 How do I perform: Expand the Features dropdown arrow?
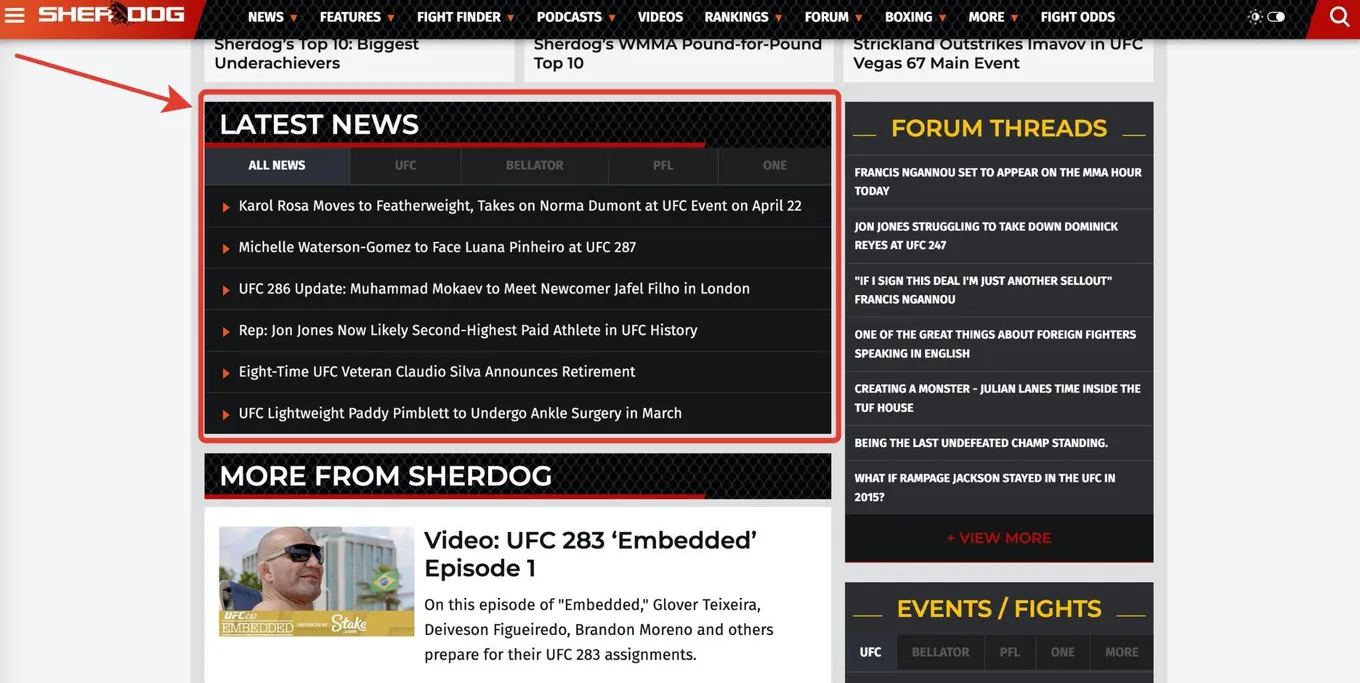pos(391,18)
